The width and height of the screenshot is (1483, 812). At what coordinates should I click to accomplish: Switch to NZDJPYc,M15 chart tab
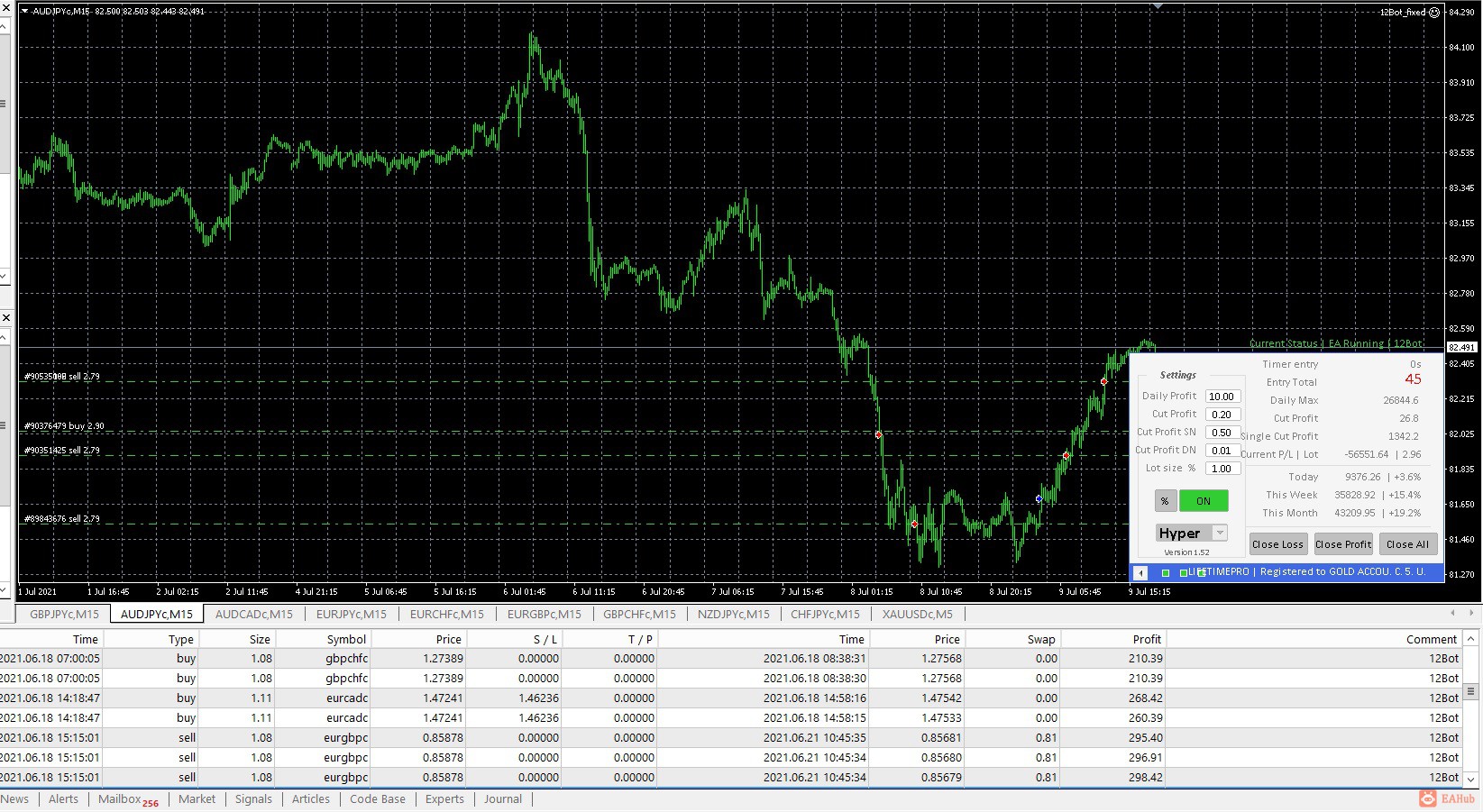pyautogui.click(x=734, y=614)
